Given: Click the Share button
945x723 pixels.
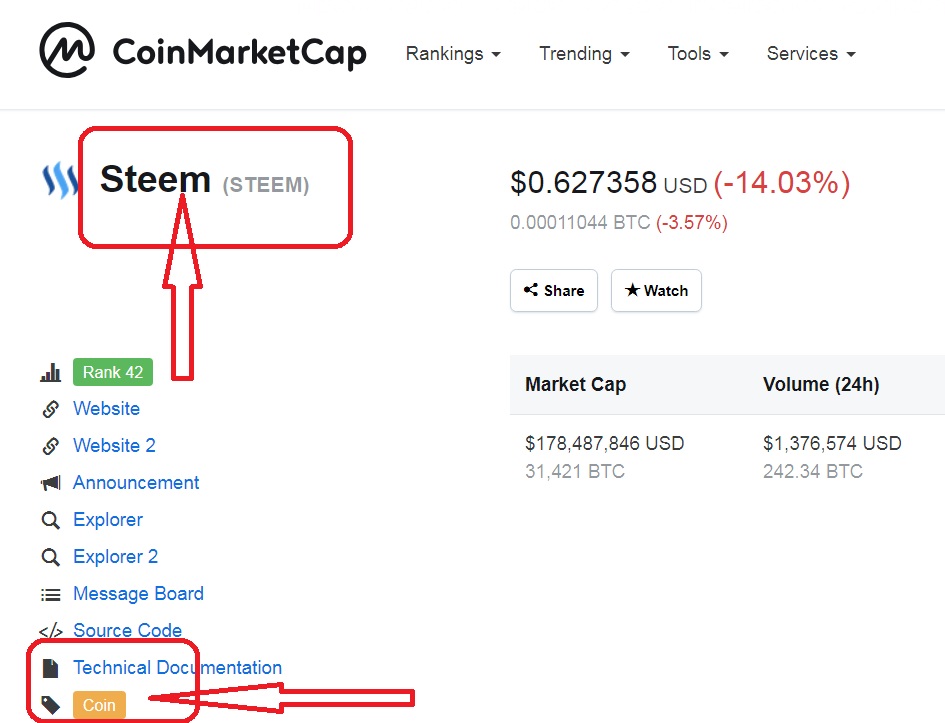Looking at the screenshot, I should [x=554, y=290].
